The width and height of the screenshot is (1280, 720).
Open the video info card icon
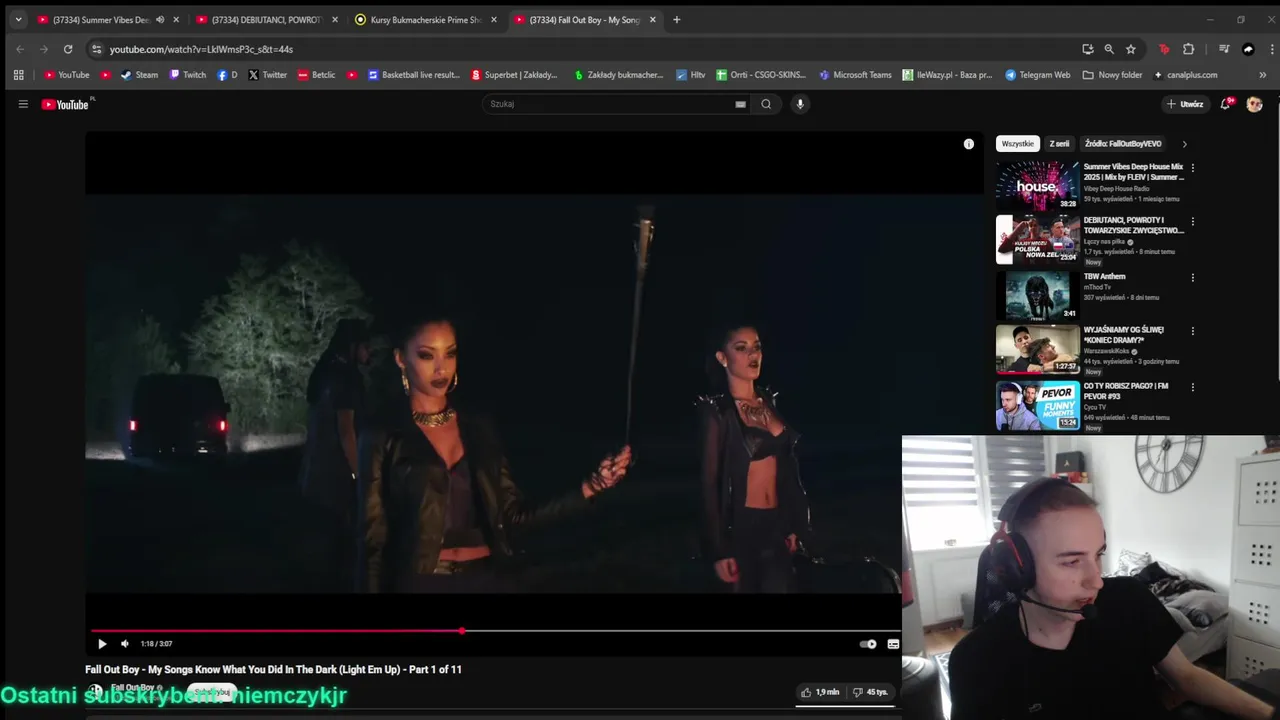click(x=968, y=144)
